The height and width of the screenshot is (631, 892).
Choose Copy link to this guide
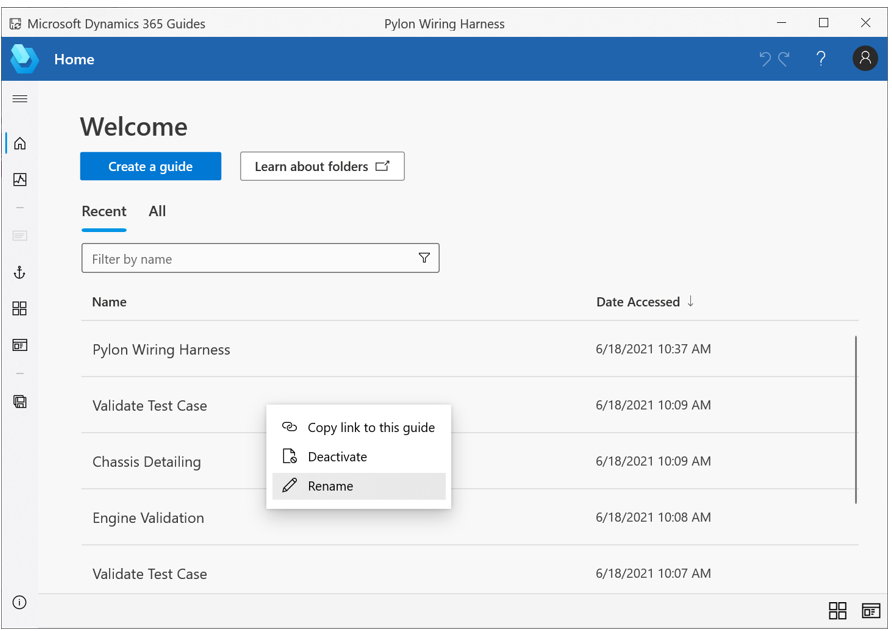click(x=358, y=427)
